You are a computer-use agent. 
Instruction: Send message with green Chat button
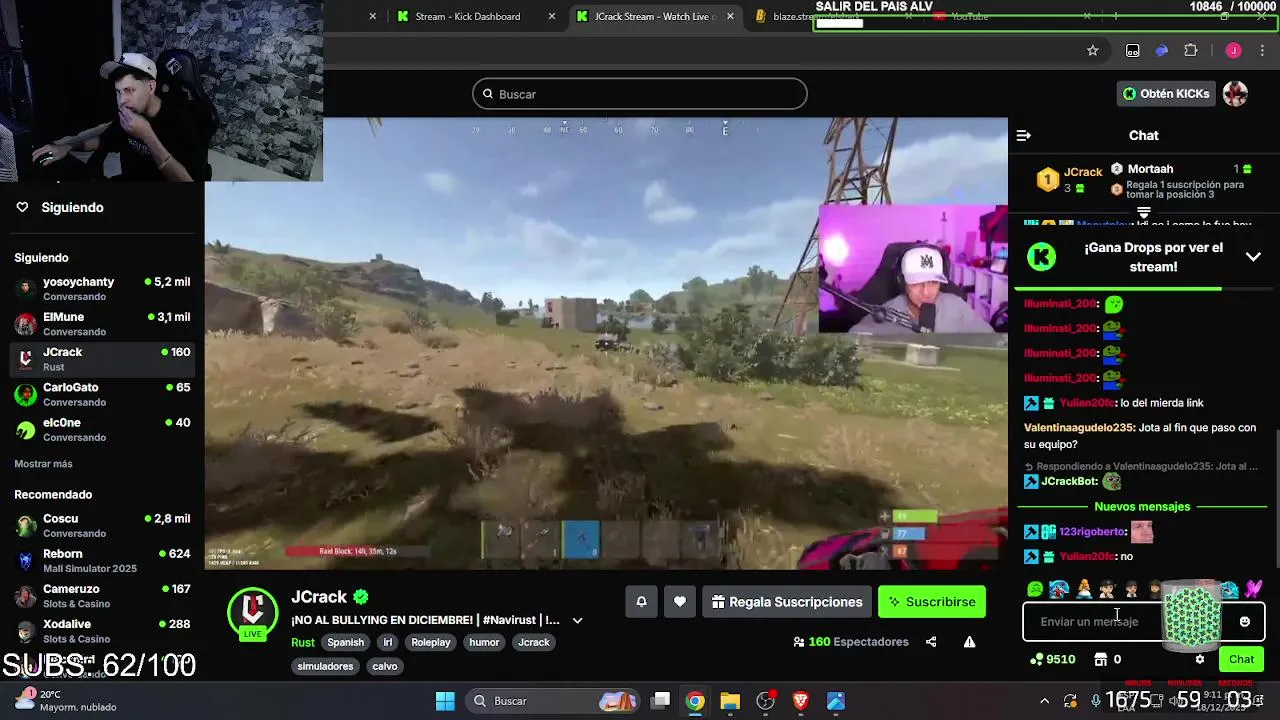[x=1241, y=659]
